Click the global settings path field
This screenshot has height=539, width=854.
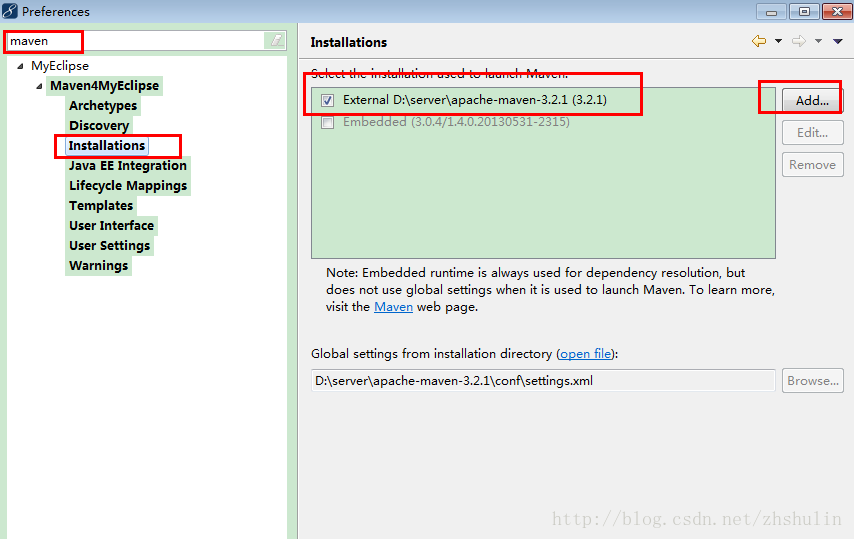click(x=543, y=381)
